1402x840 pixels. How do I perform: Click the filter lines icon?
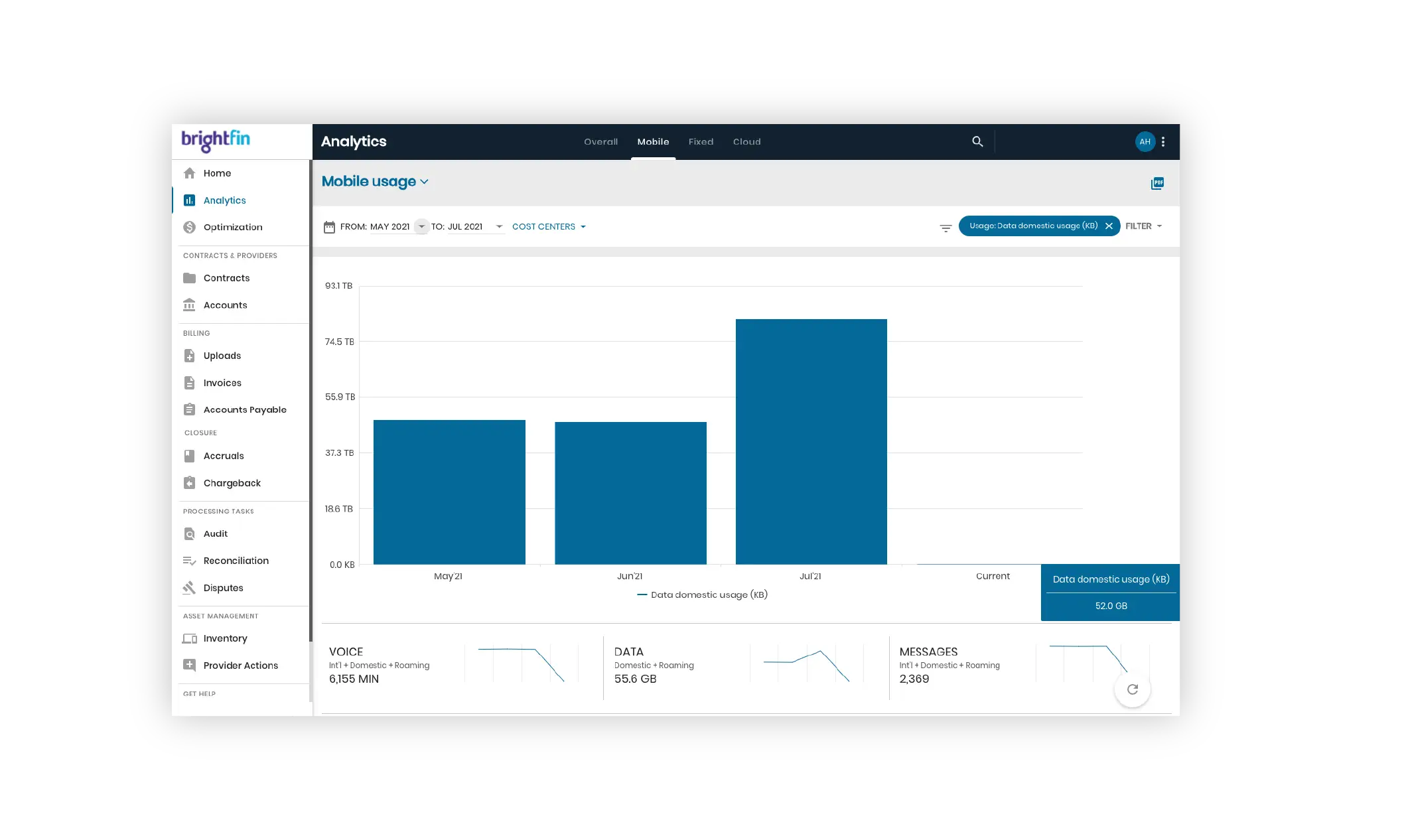tap(946, 228)
